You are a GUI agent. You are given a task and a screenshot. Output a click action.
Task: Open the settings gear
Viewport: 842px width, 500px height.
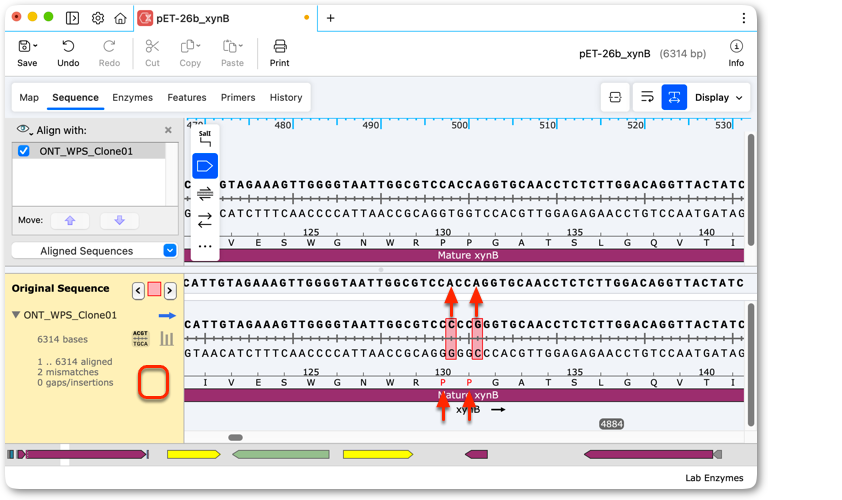coord(98,18)
